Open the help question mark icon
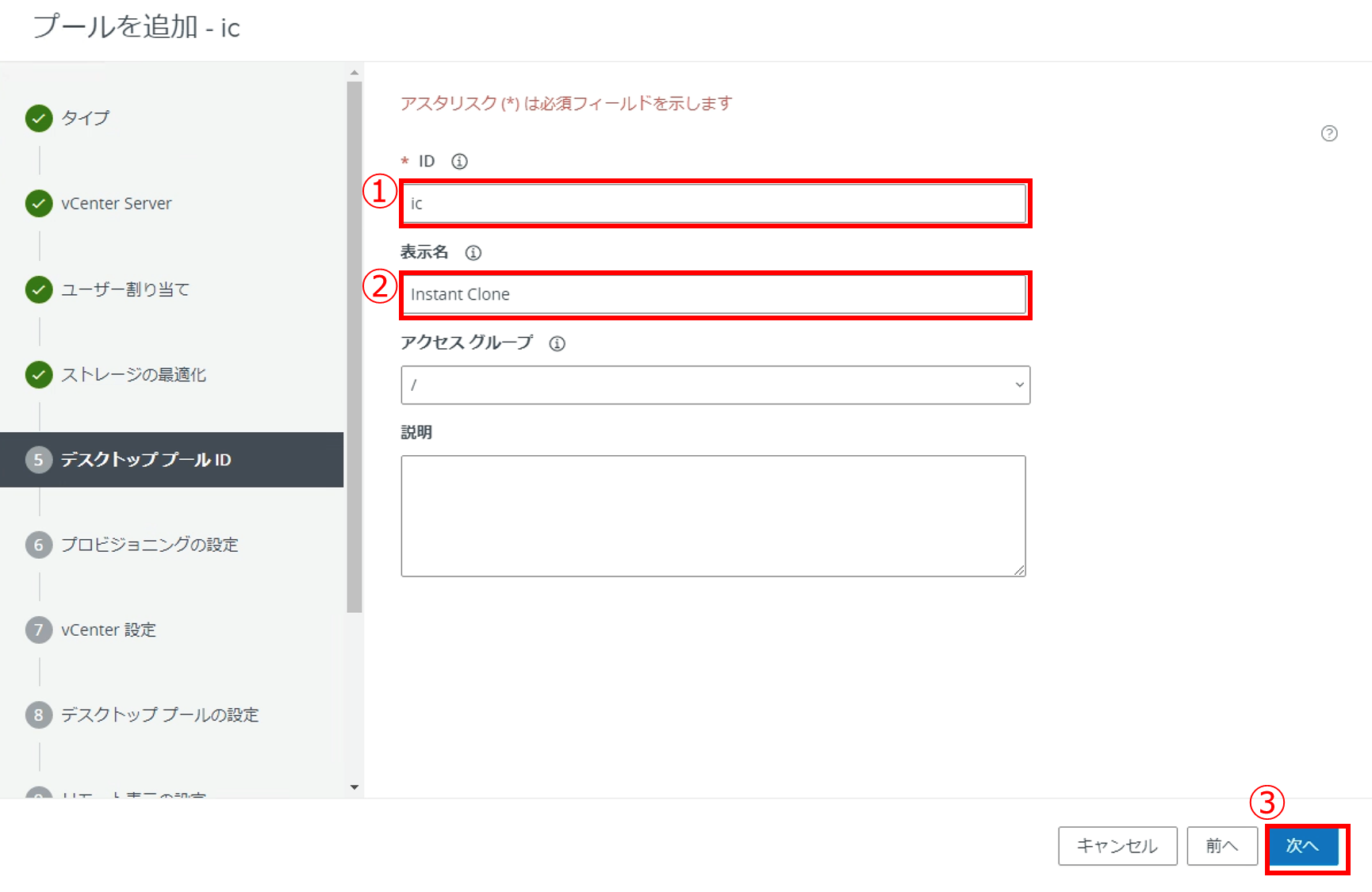This screenshot has height=892, width=1372. point(1329,133)
